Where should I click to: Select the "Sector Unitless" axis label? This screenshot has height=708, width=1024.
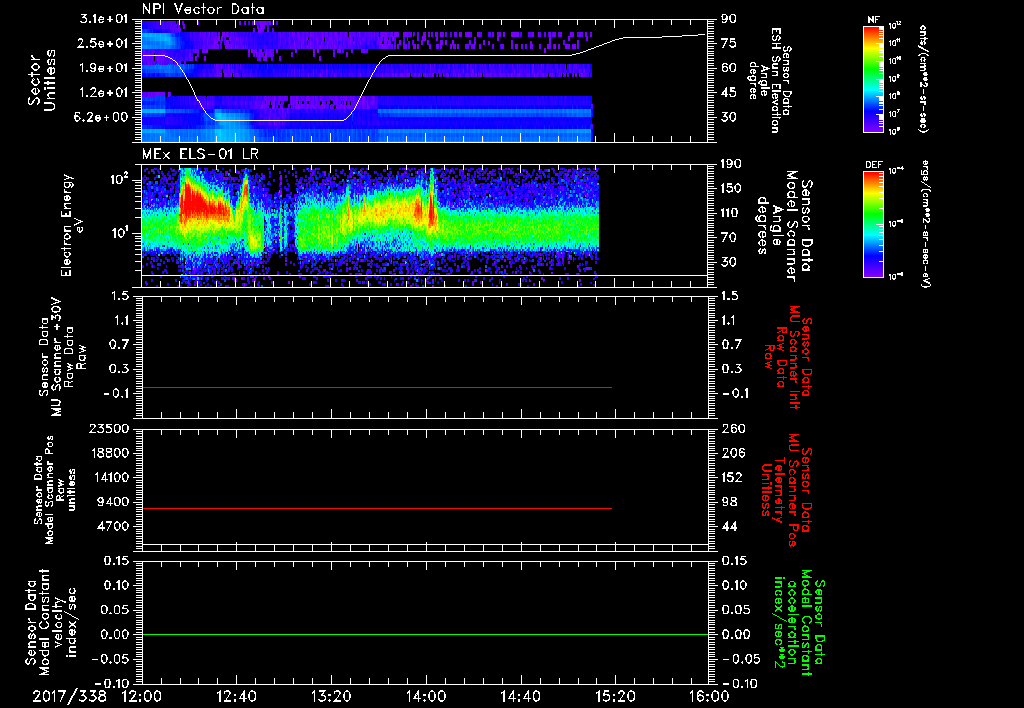click(x=42, y=80)
